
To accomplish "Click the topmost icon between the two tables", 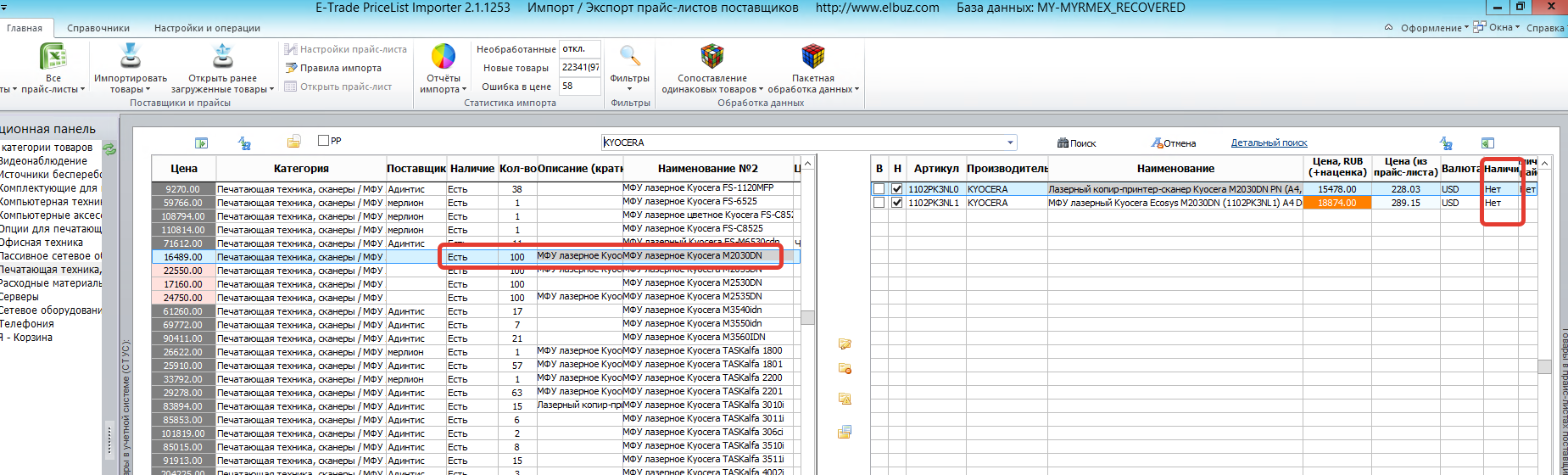I will click(x=845, y=344).
